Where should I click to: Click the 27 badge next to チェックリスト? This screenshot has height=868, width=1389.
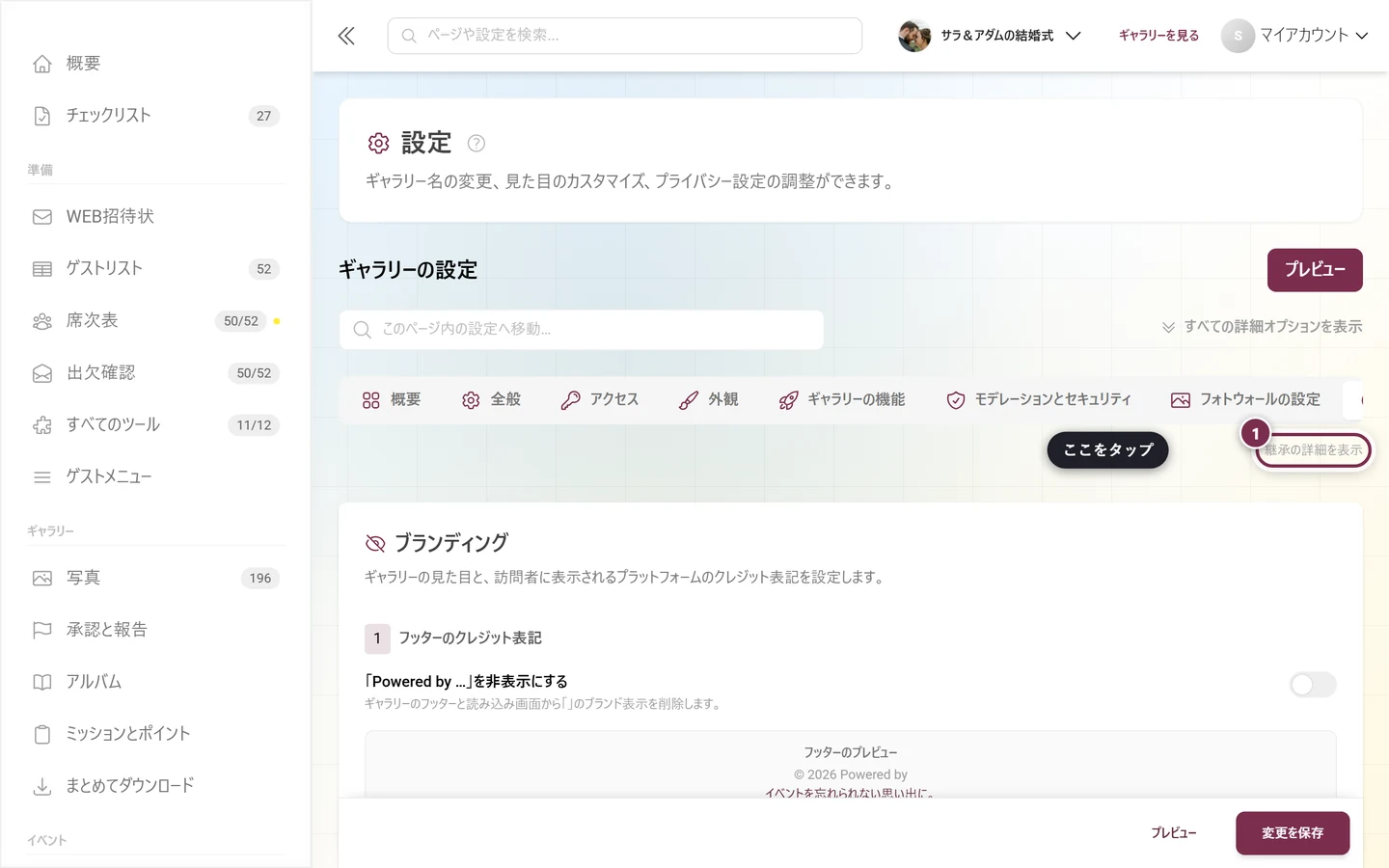264,116
